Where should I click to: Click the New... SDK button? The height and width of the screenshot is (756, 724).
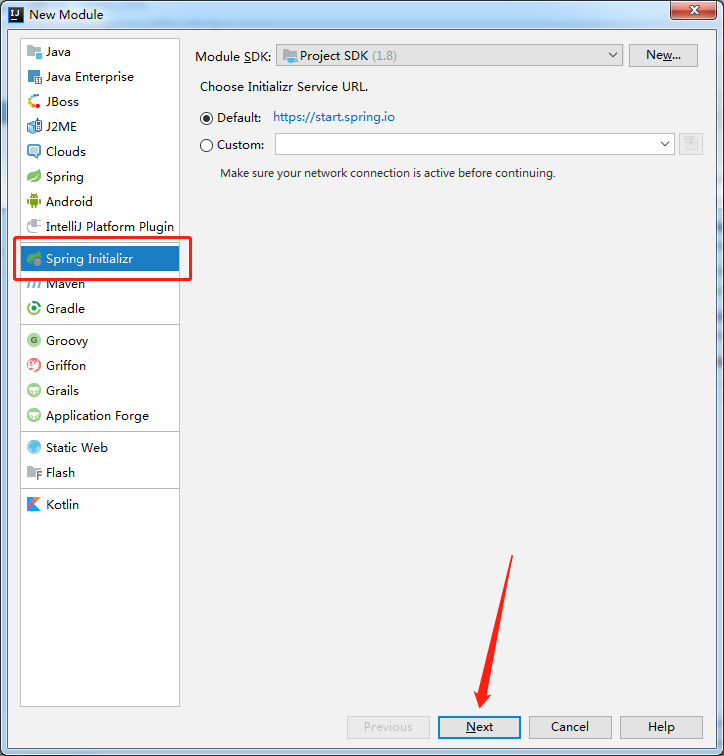(663, 55)
